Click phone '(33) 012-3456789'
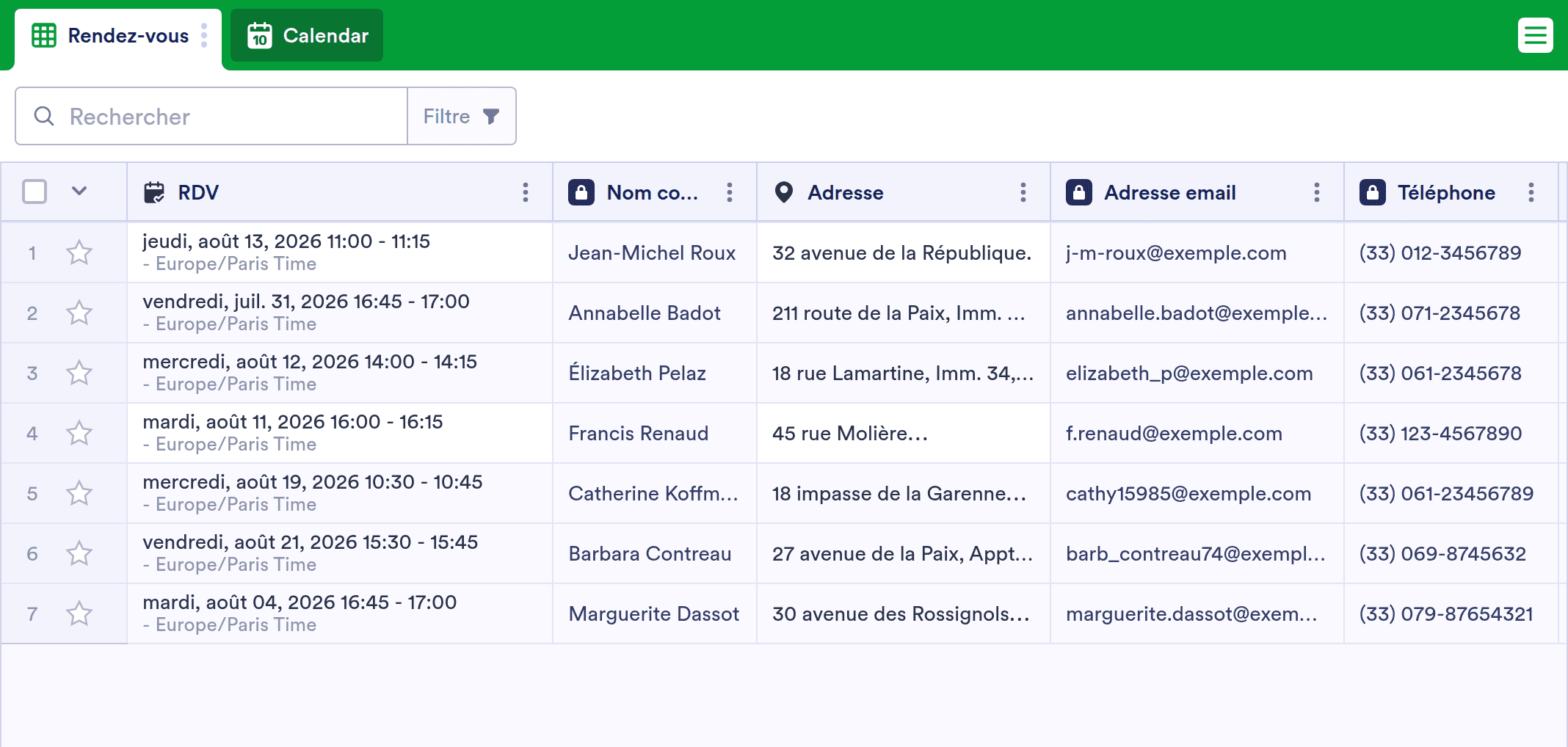Screen dimensions: 1568x747 pos(1440,252)
